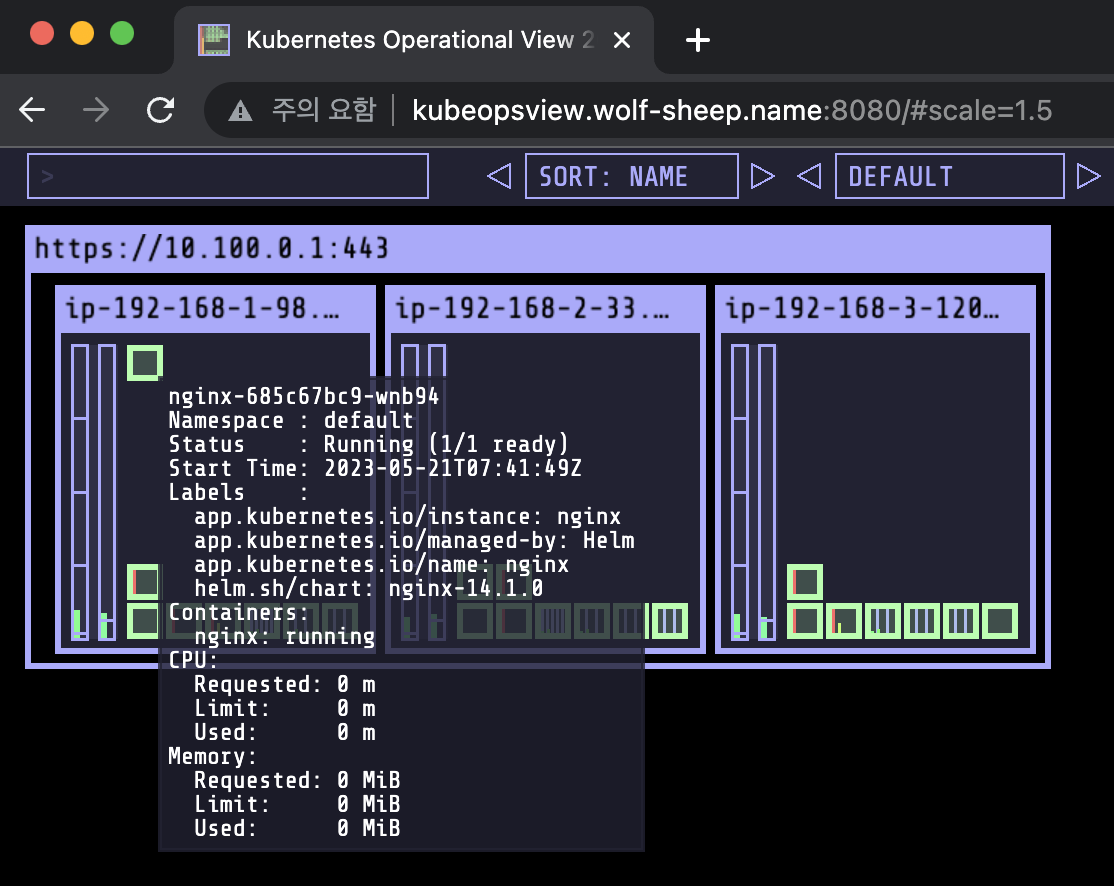Image resolution: width=1114 pixels, height=886 pixels.
Task: Reload the page with the refresh icon
Action: click(161, 110)
